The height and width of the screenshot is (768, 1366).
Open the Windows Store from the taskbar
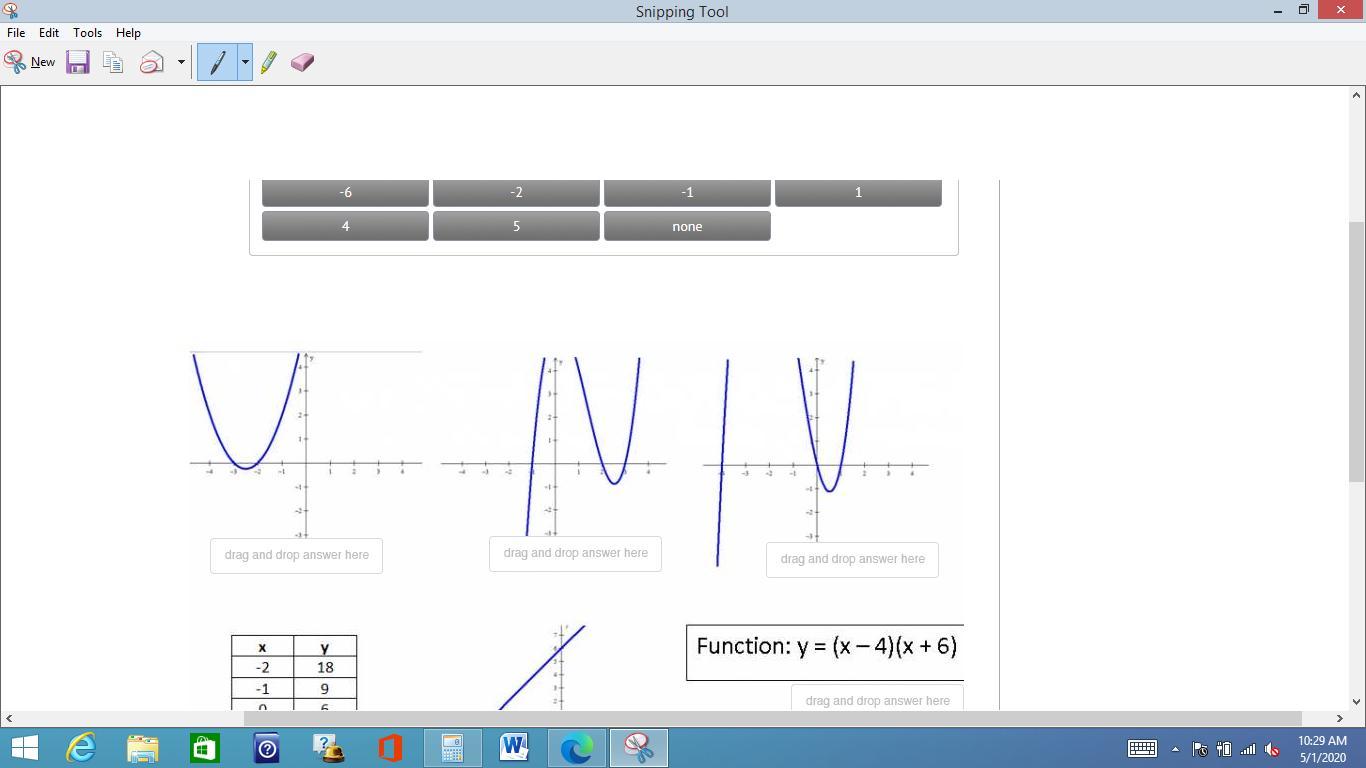(205, 748)
